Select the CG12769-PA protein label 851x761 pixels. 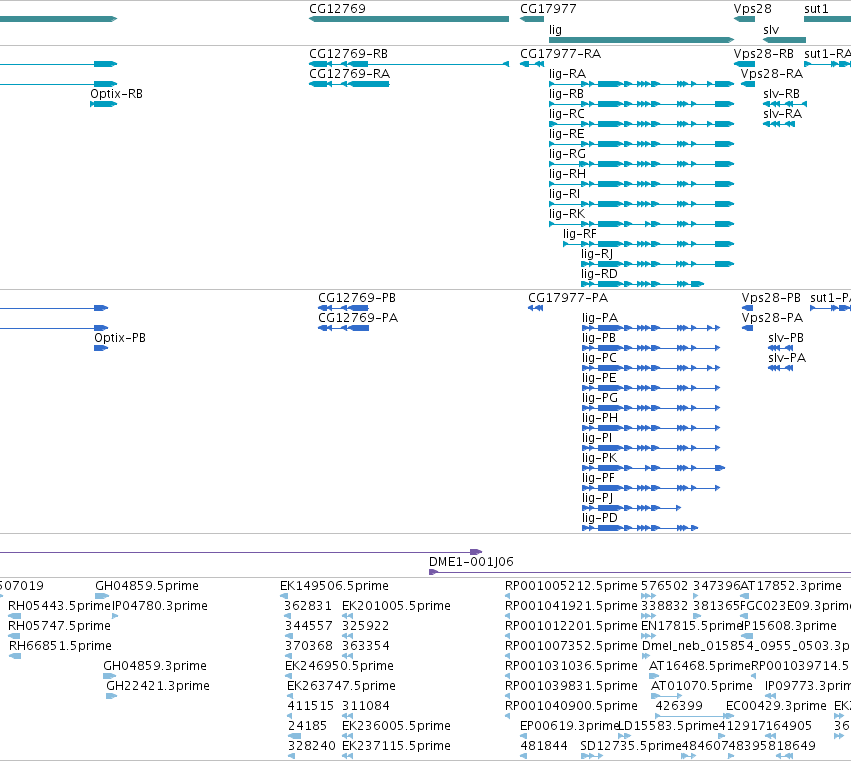pos(358,318)
